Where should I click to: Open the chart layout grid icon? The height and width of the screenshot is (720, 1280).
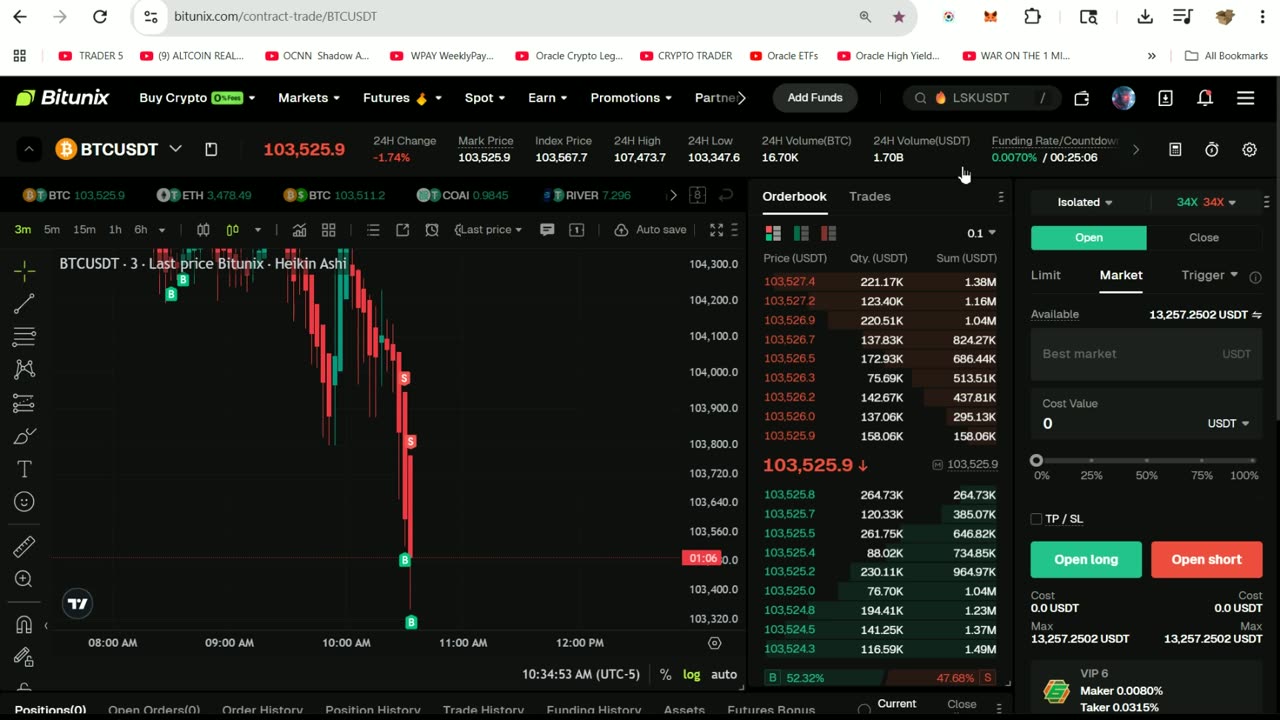[x=328, y=230]
